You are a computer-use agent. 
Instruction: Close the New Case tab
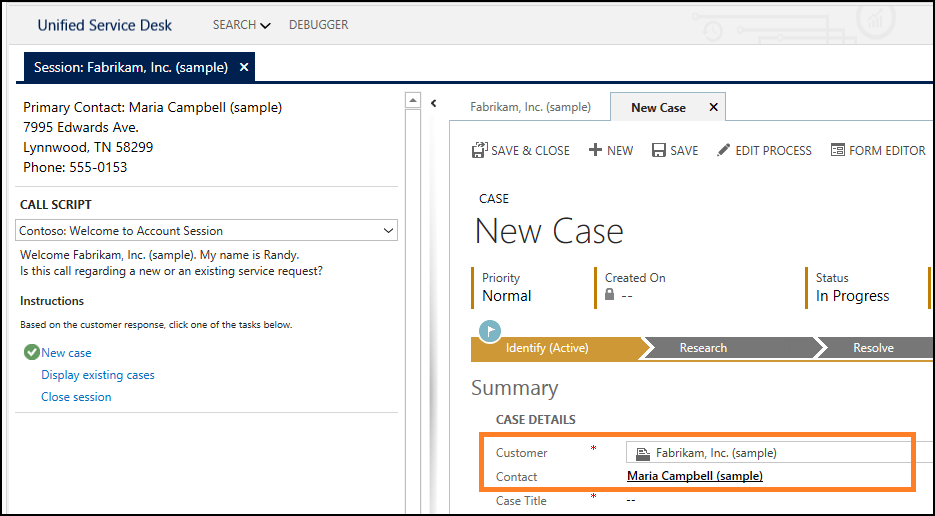pos(713,107)
